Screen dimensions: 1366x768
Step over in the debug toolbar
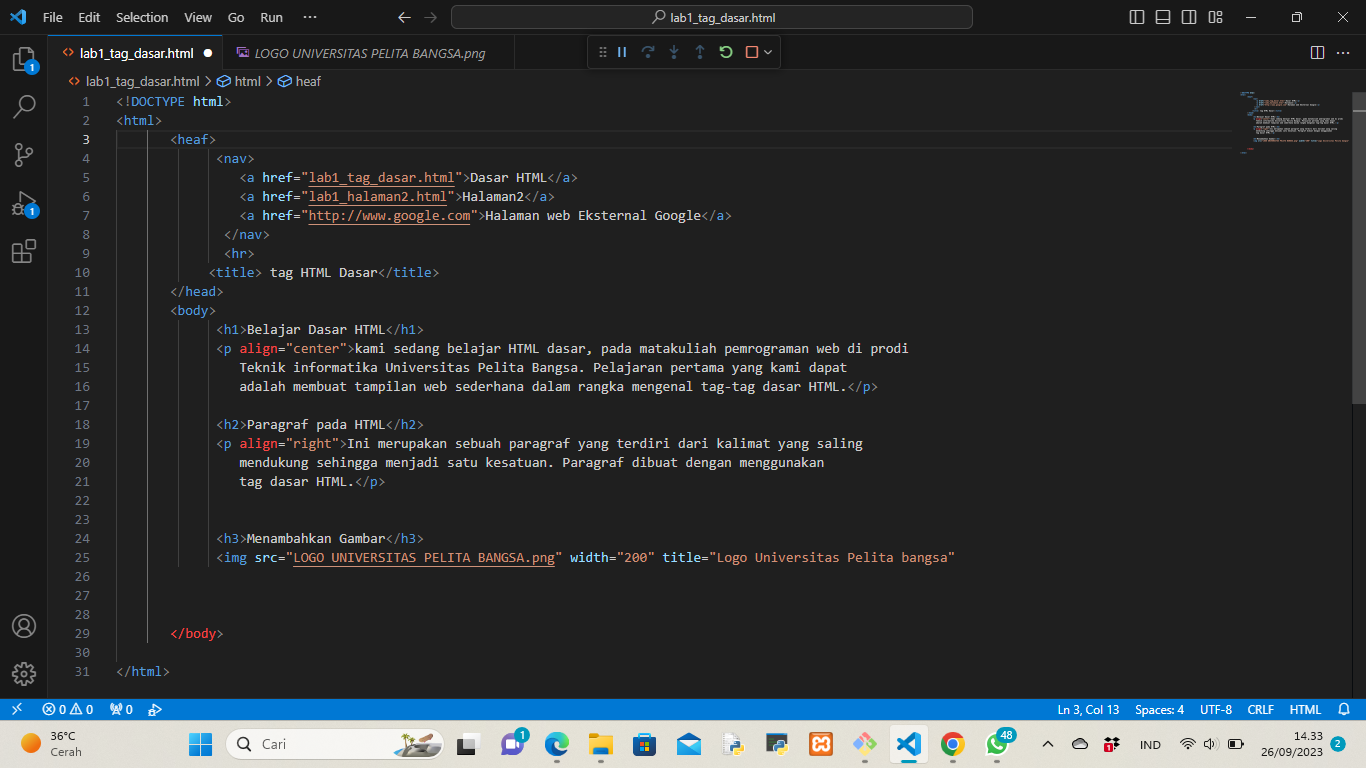(647, 52)
